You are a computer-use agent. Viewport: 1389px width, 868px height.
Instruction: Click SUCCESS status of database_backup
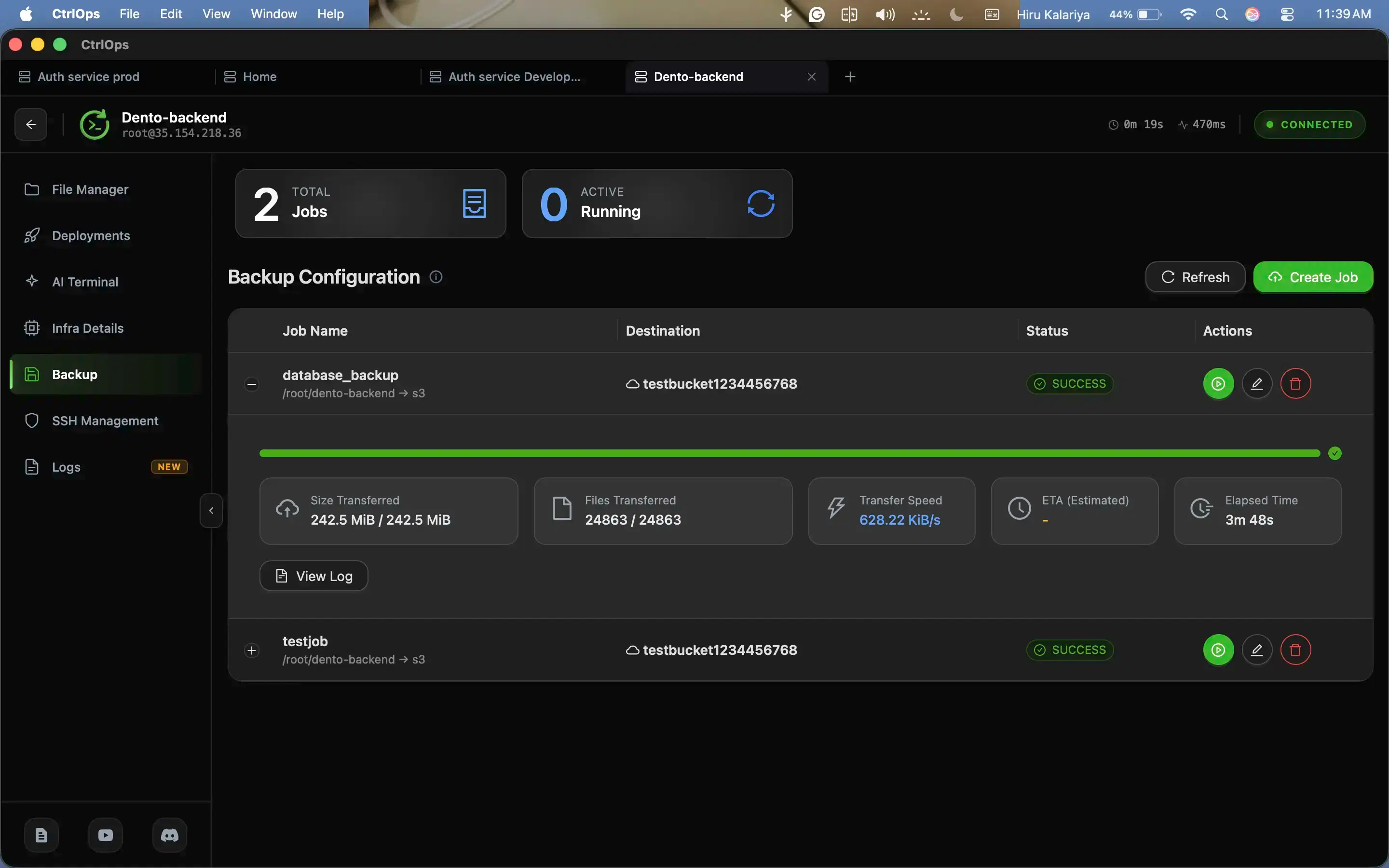1069,383
